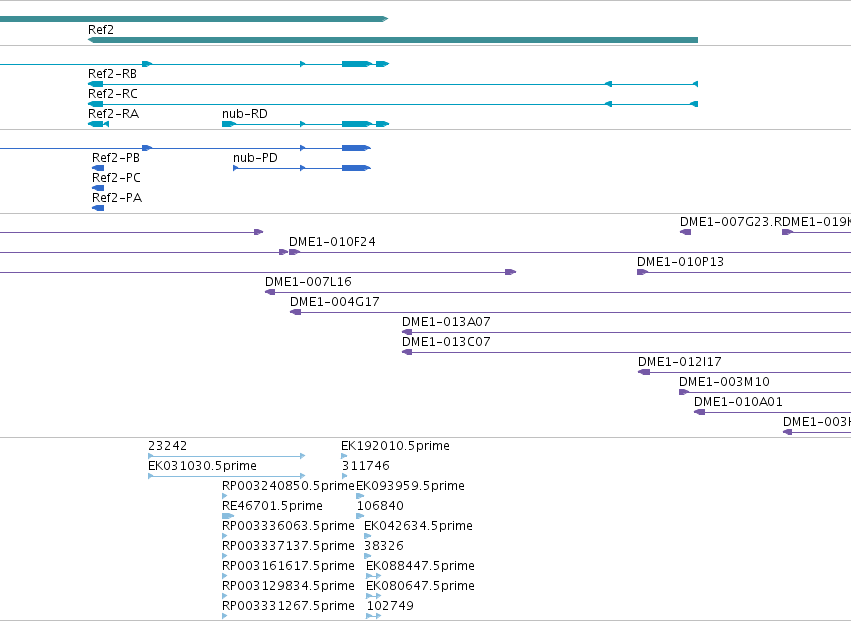Screen dimensions: 851x621
Task: Click the DME1-007L16 clone label
Action: [308, 282]
